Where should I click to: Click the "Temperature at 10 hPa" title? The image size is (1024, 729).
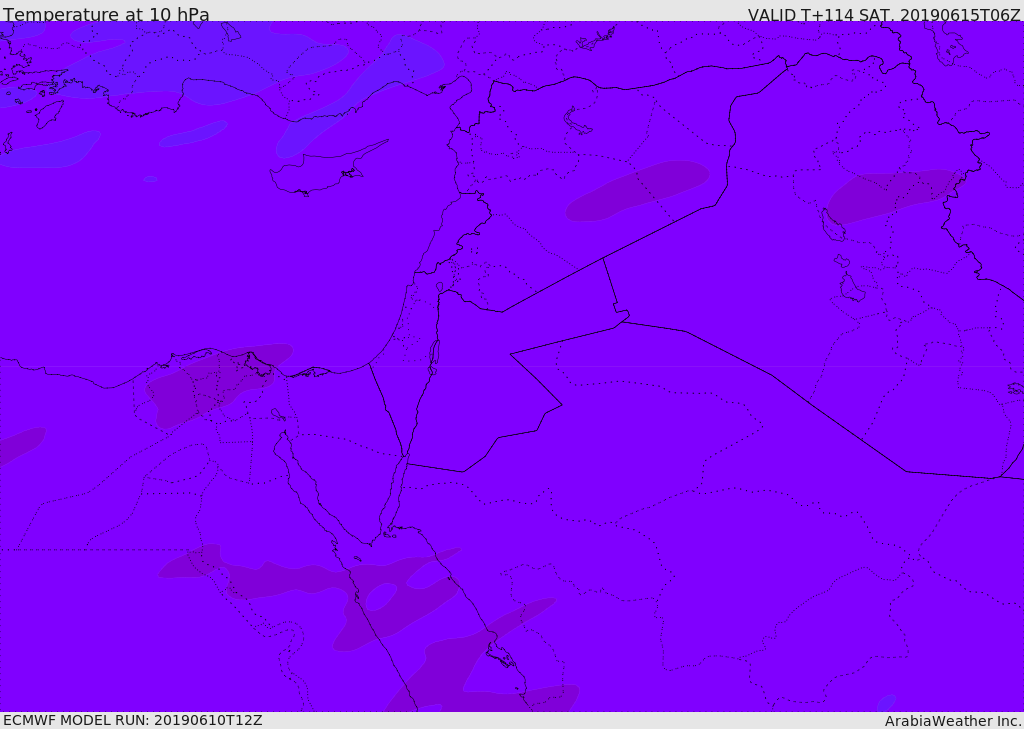tap(106, 15)
